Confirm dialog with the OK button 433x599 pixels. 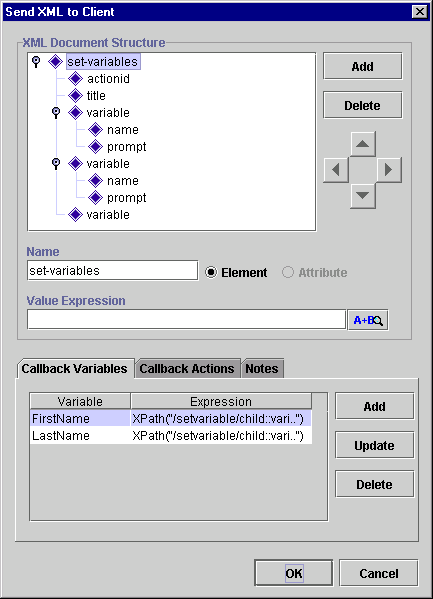(294, 573)
